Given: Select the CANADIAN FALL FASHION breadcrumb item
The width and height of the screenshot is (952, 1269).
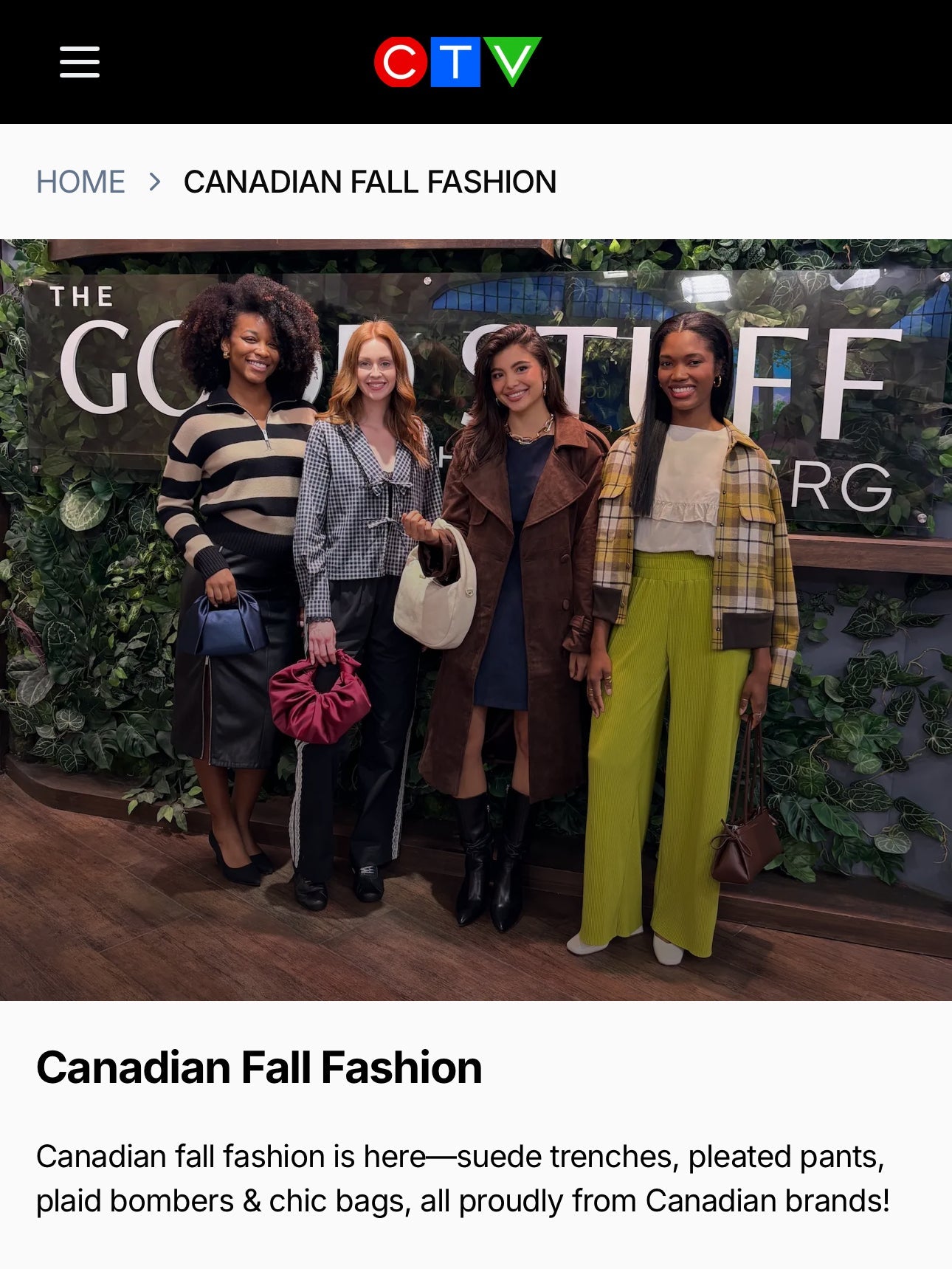Looking at the screenshot, I should 370,182.
